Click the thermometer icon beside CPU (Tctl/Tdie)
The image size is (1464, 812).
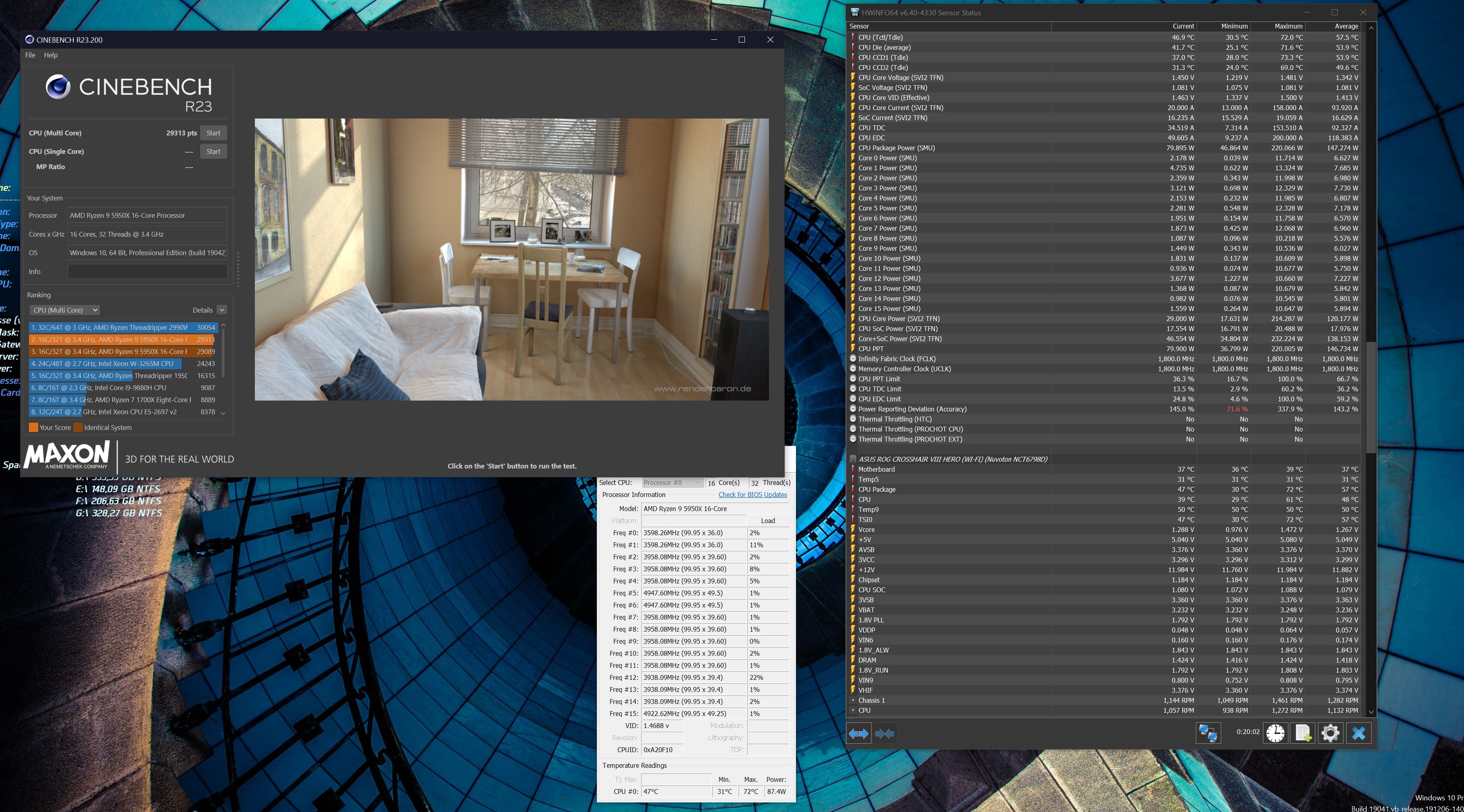pos(853,37)
